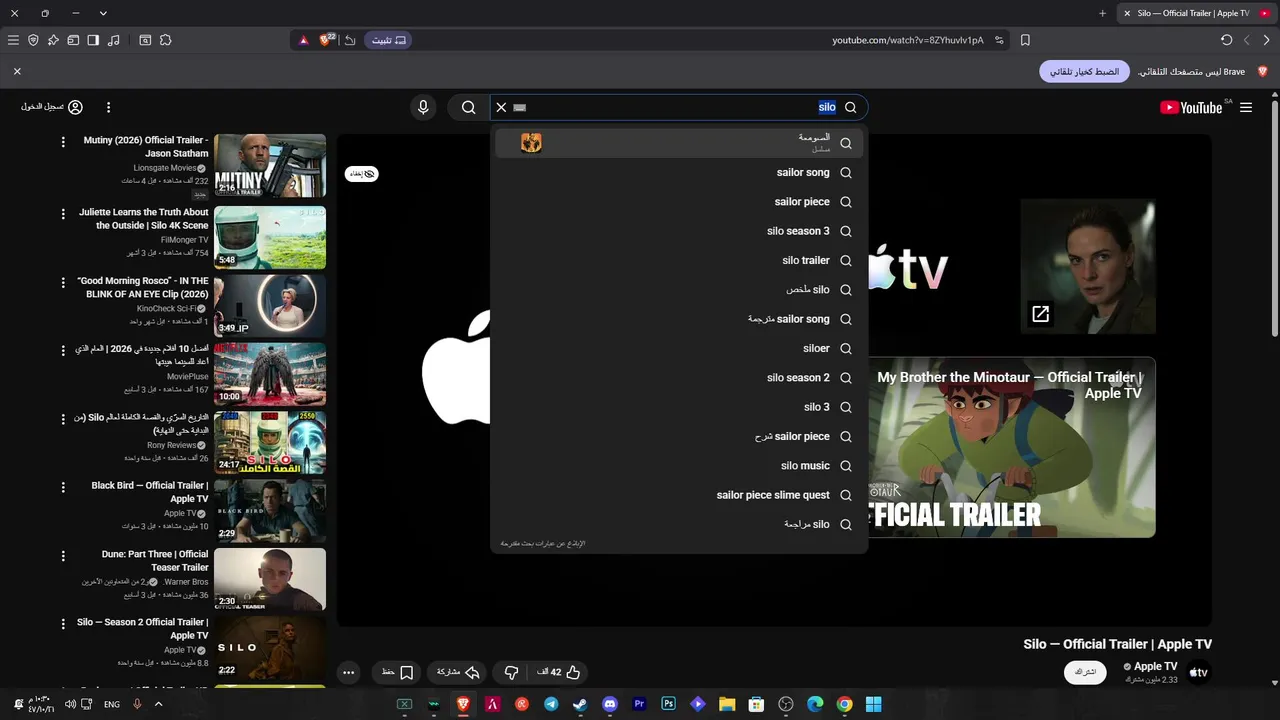Open Brave VPN shield toolbar icon
Image resolution: width=1280 pixels, height=720 pixels.
33,40
